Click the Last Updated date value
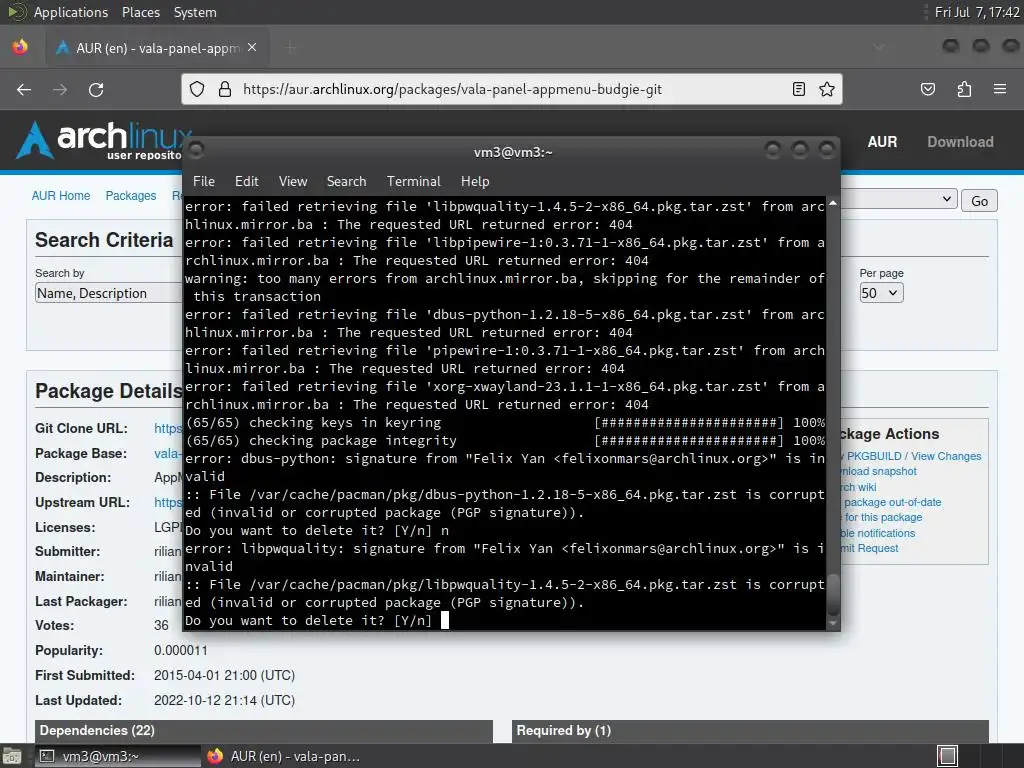Viewport: 1024px width, 768px height. click(x=224, y=700)
